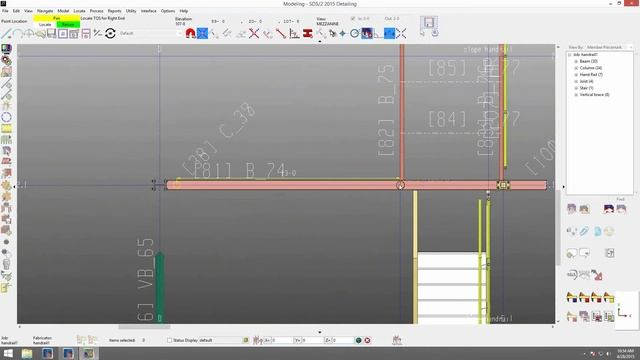The height and width of the screenshot is (360, 640).
Task: Click the red cancel circle in status bar
Action: pyautogui.click(x=367, y=340)
